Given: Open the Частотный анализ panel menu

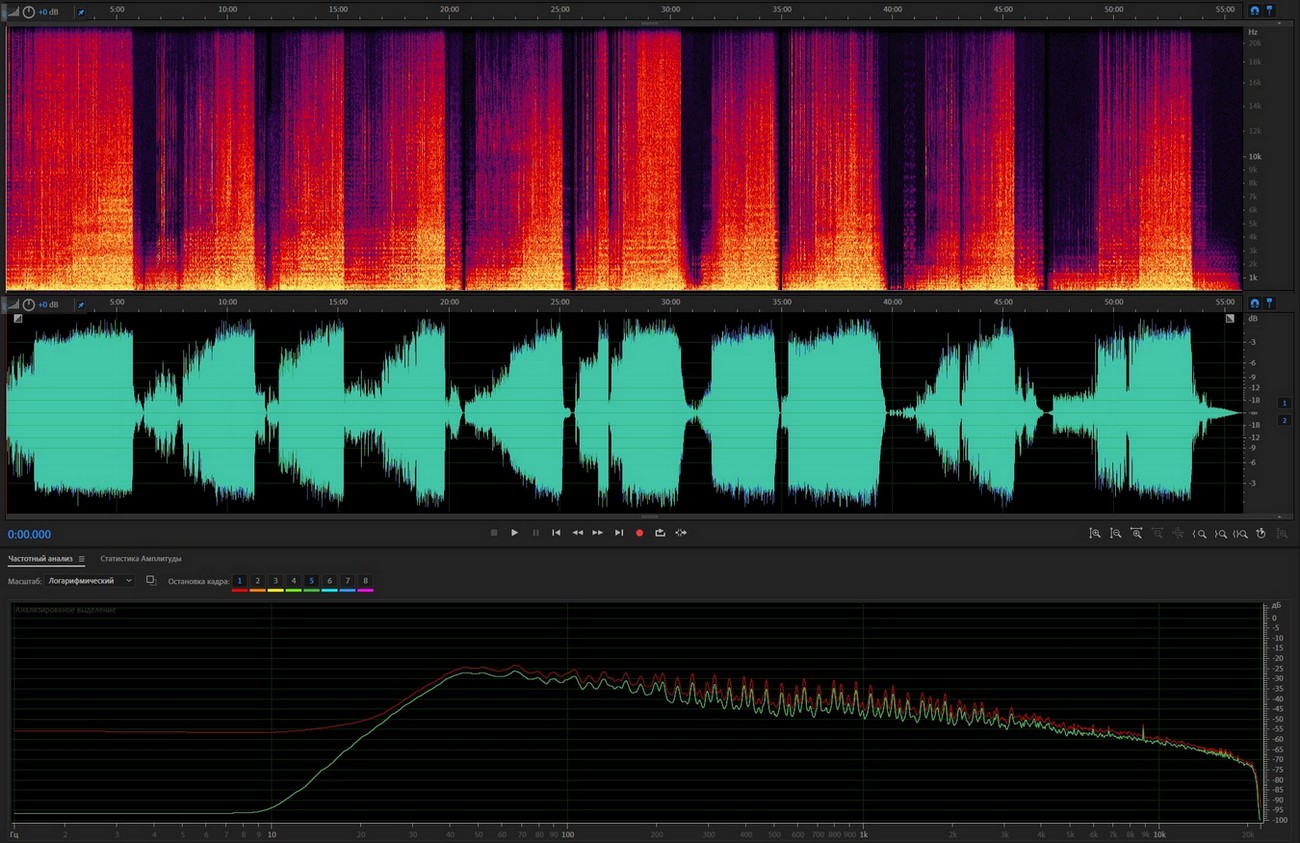Looking at the screenshot, I should (x=82, y=559).
